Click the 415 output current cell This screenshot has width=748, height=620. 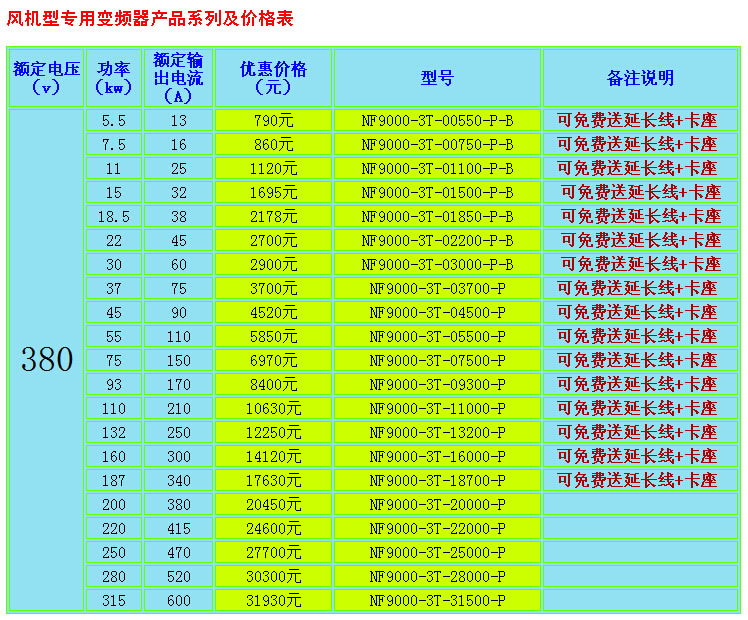tap(178, 528)
